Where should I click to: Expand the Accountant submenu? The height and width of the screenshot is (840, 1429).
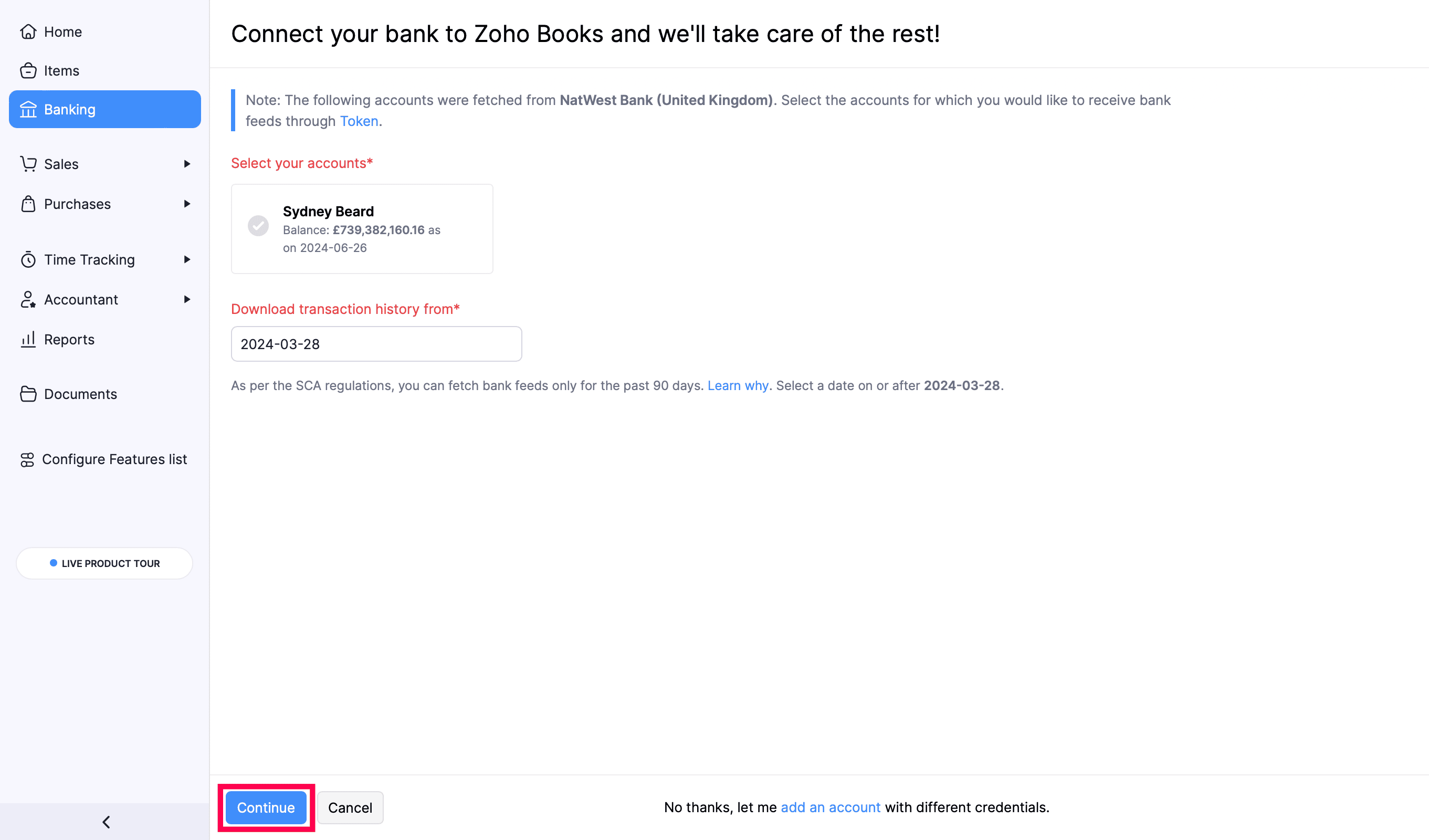coord(187,299)
